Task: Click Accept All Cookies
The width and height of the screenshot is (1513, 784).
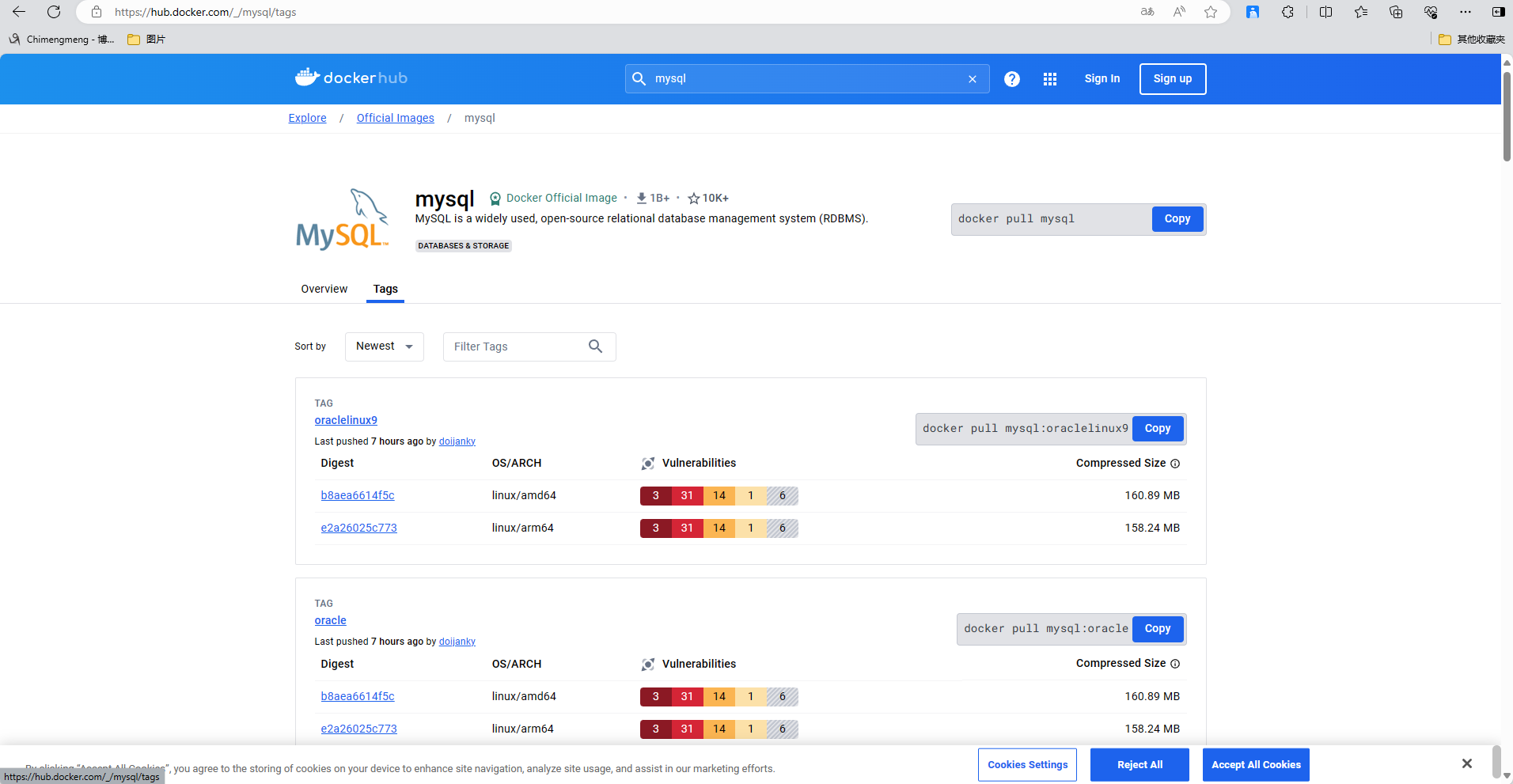Action: click(x=1256, y=765)
